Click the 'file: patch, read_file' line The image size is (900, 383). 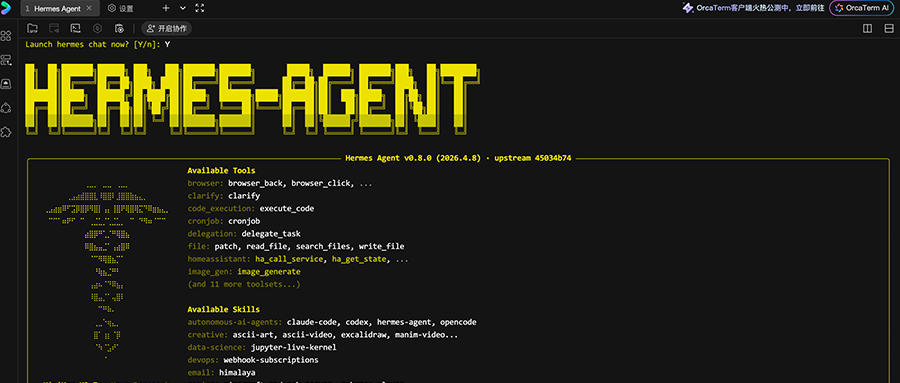coord(296,246)
